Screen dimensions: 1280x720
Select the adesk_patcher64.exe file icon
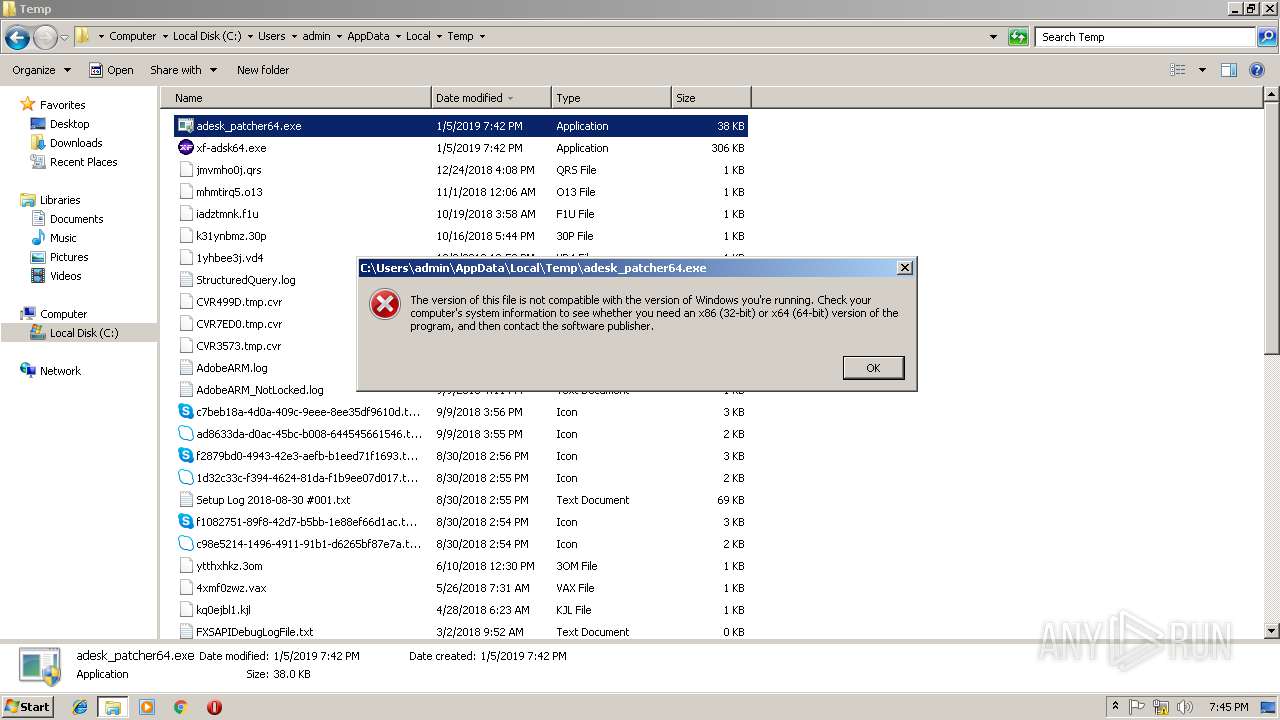(185, 126)
